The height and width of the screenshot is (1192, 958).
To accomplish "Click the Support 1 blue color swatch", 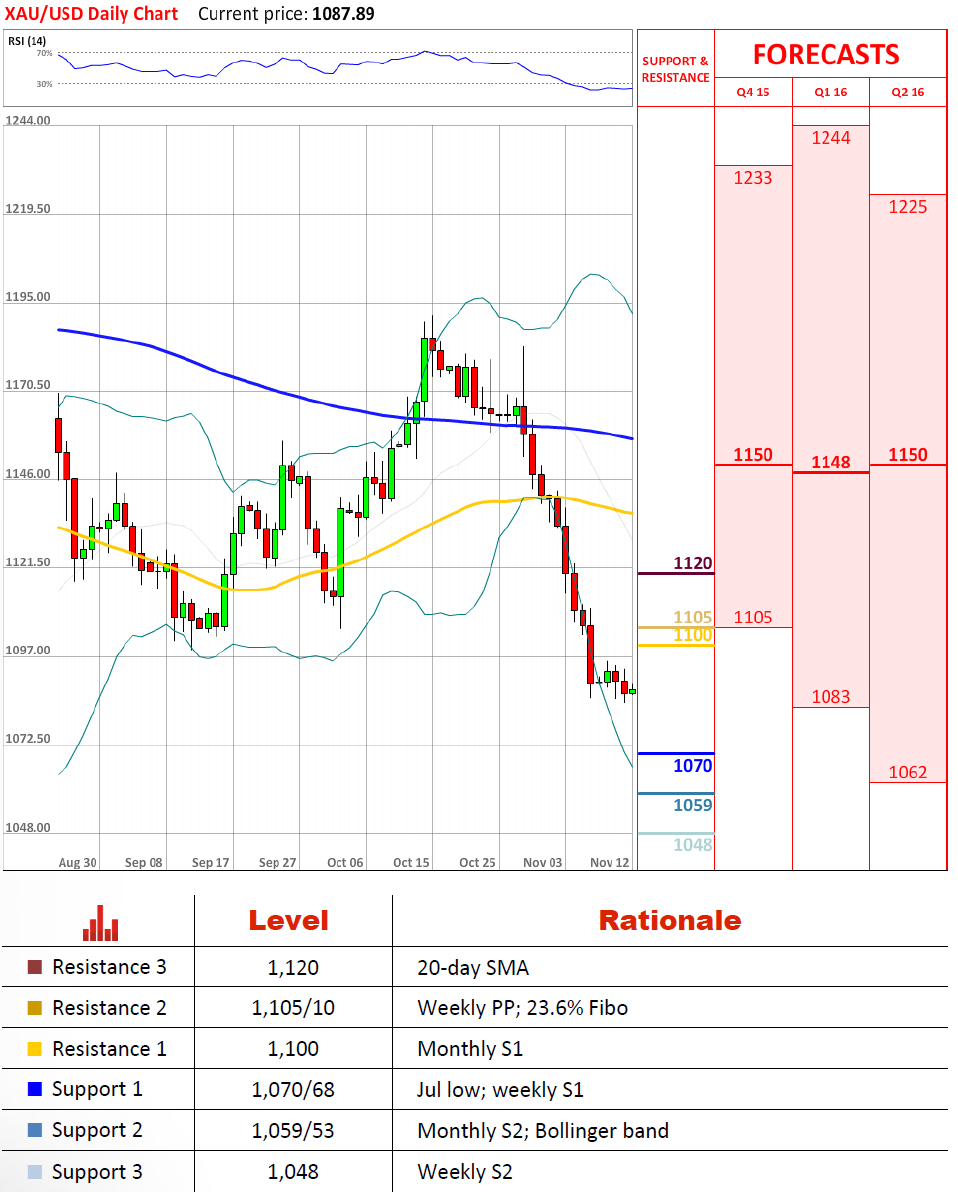I will [35, 1089].
